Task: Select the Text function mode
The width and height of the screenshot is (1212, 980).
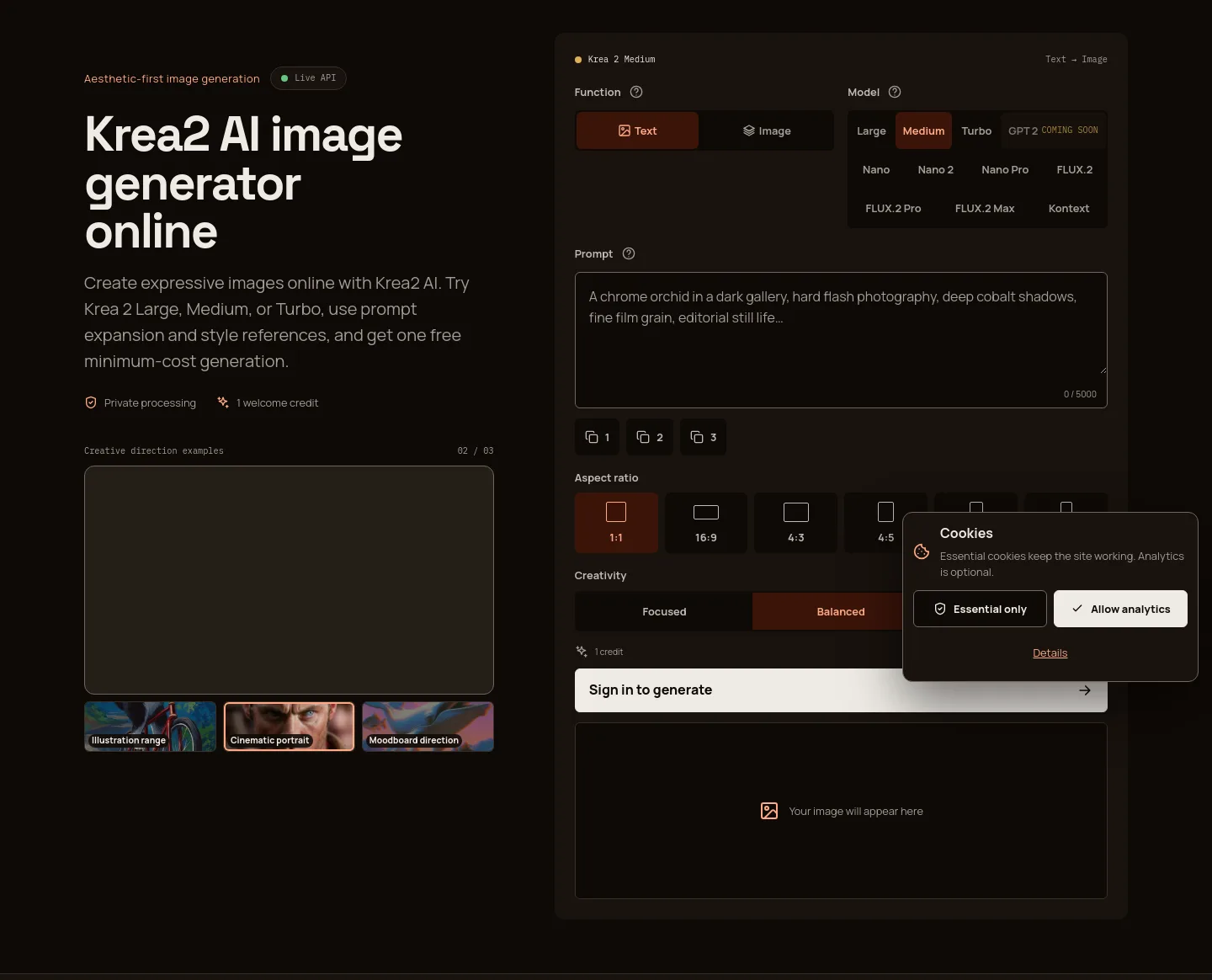Action: click(x=637, y=130)
